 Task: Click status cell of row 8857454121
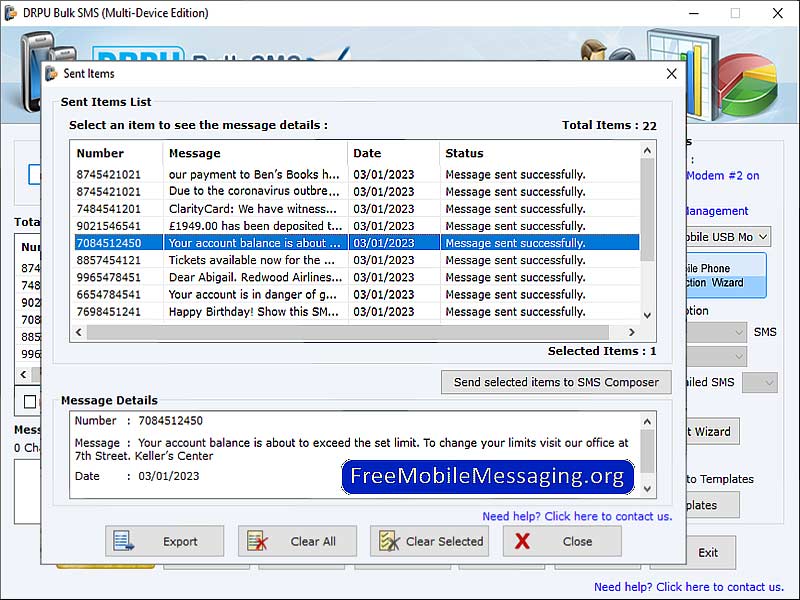pos(515,260)
